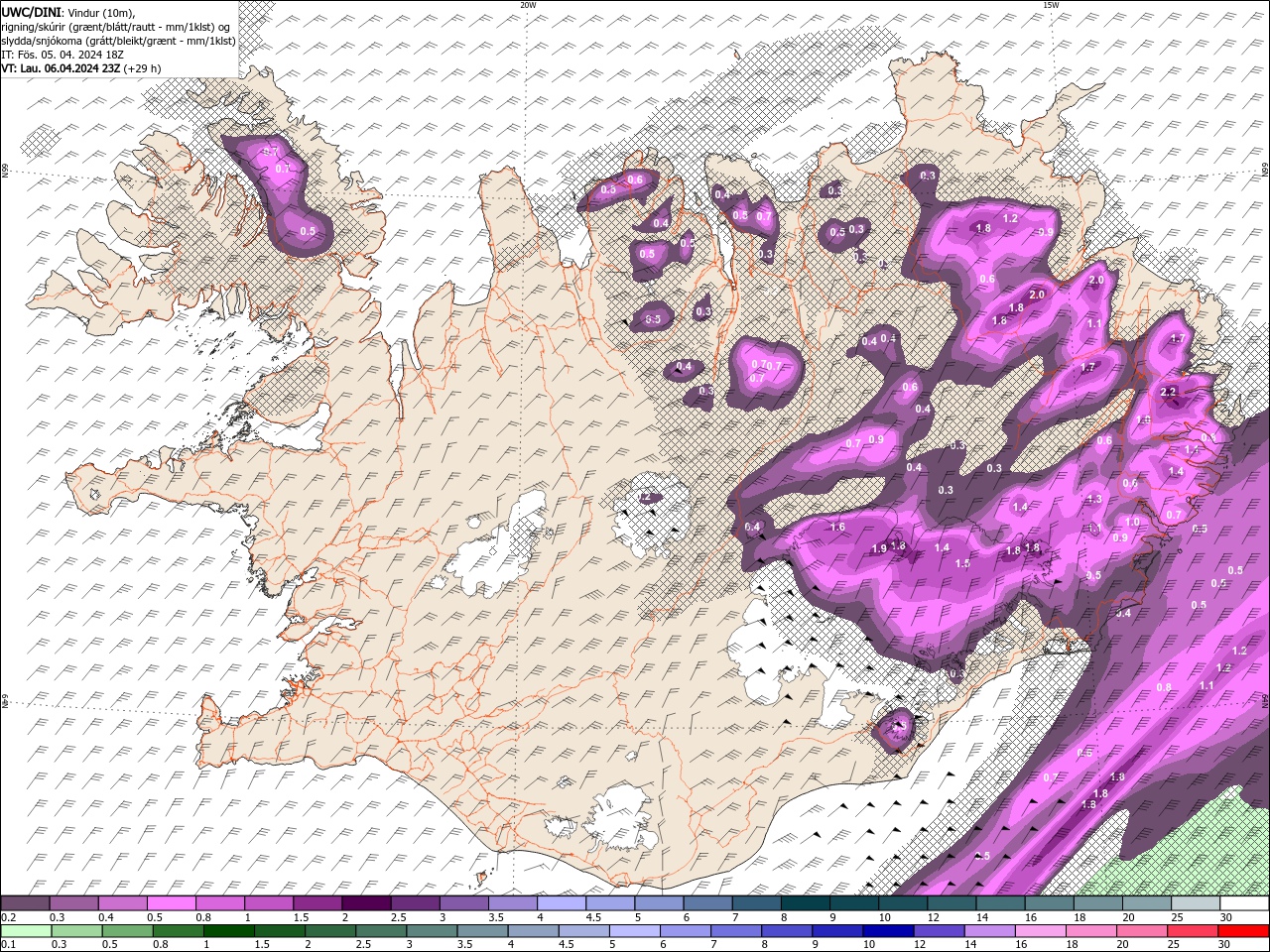Viewport: 1270px width, 952px height.
Task: Click the 1.9 snowfall value on the map
Action: pyautogui.click(x=879, y=548)
